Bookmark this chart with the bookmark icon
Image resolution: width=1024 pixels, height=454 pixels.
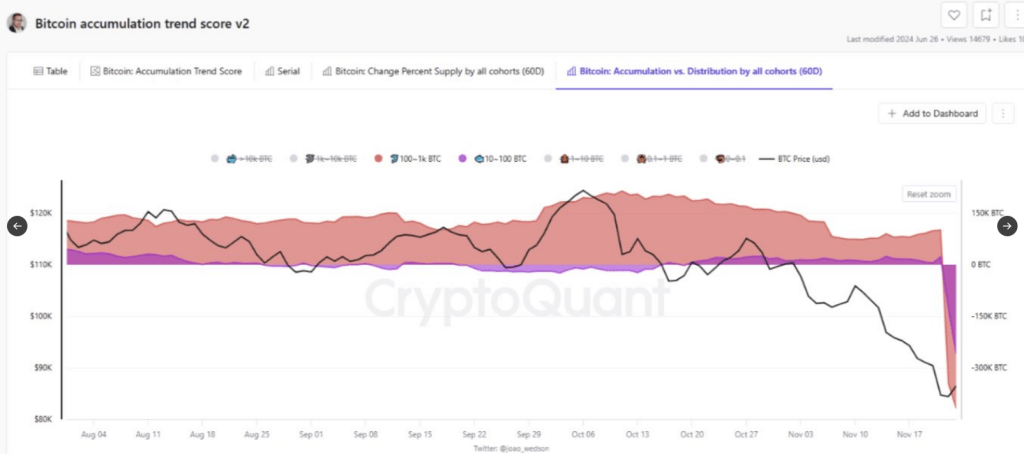tap(986, 15)
